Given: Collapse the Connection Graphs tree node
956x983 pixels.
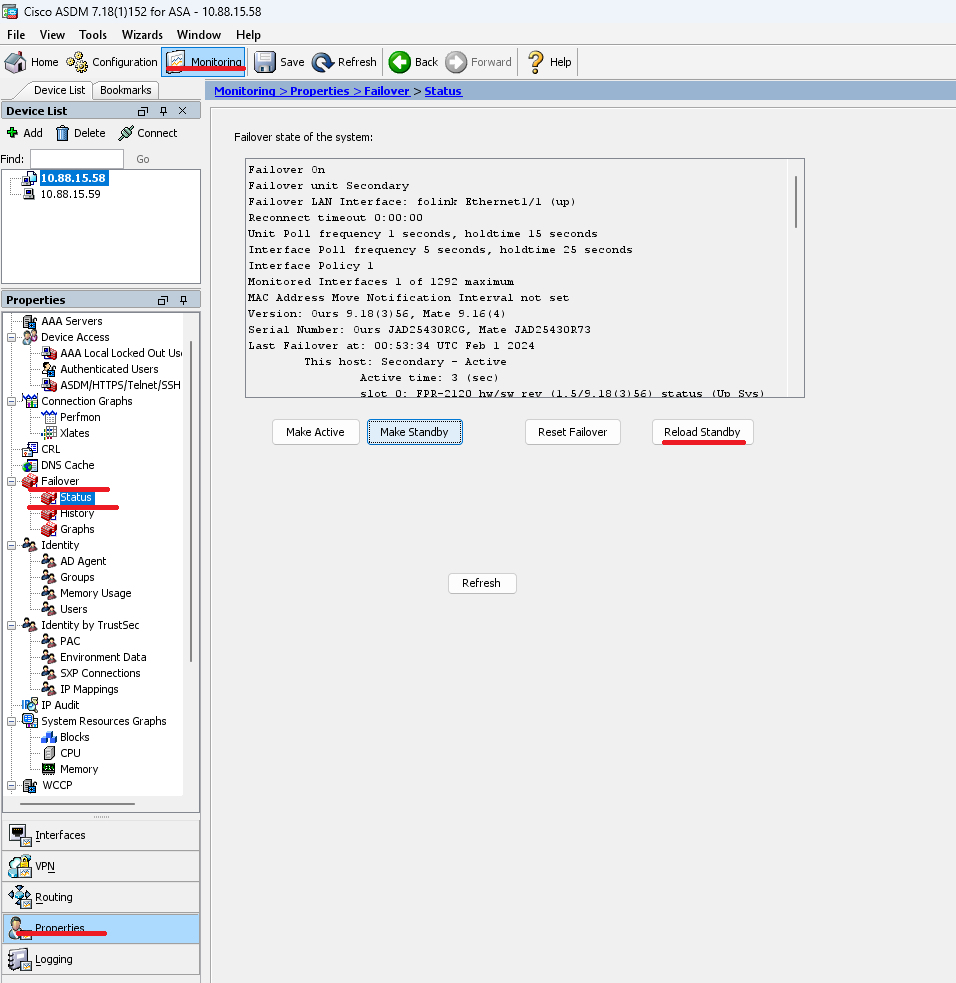Looking at the screenshot, I should click(11, 401).
